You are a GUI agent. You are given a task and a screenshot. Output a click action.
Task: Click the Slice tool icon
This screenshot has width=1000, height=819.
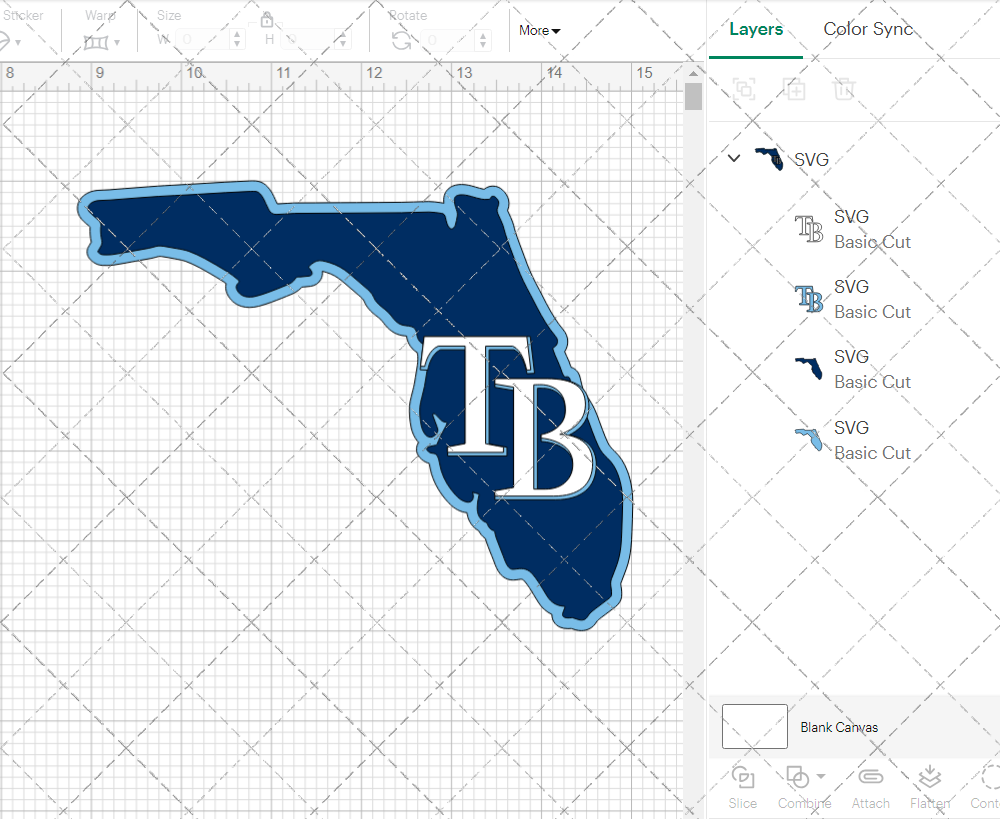743,778
